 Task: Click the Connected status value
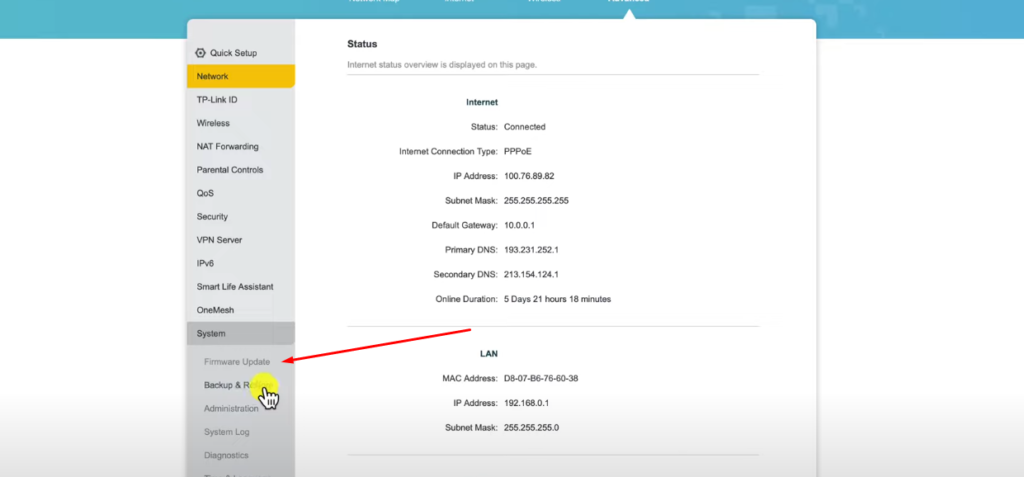click(x=524, y=127)
